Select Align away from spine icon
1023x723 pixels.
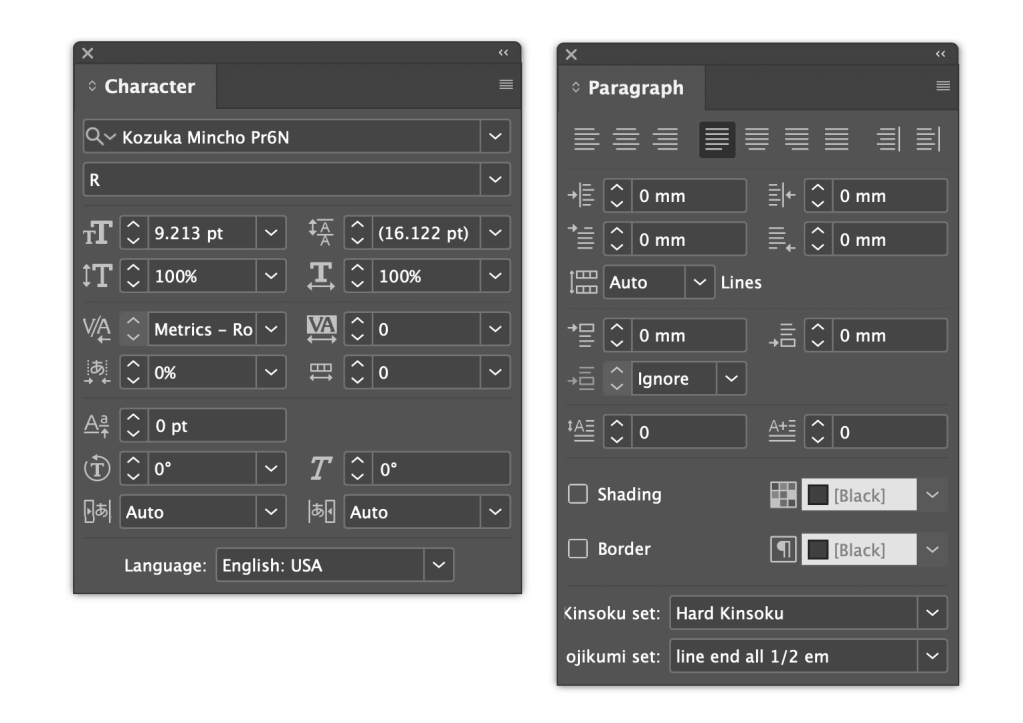(x=927, y=140)
